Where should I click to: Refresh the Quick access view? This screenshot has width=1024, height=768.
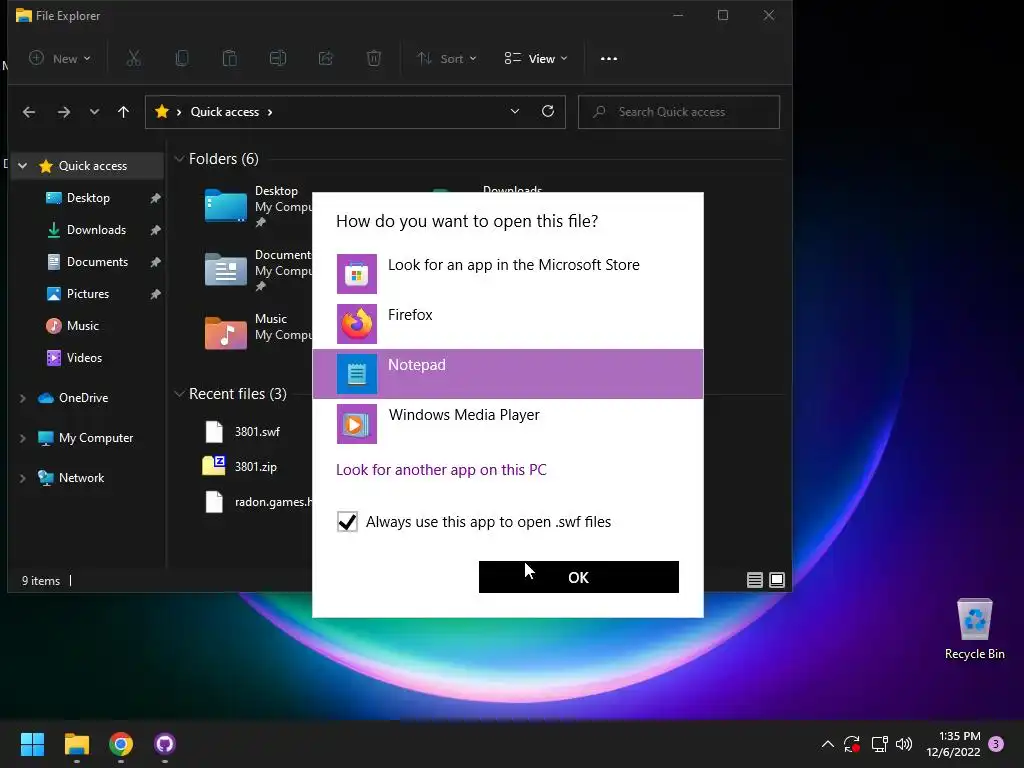click(x=548, y=112)
